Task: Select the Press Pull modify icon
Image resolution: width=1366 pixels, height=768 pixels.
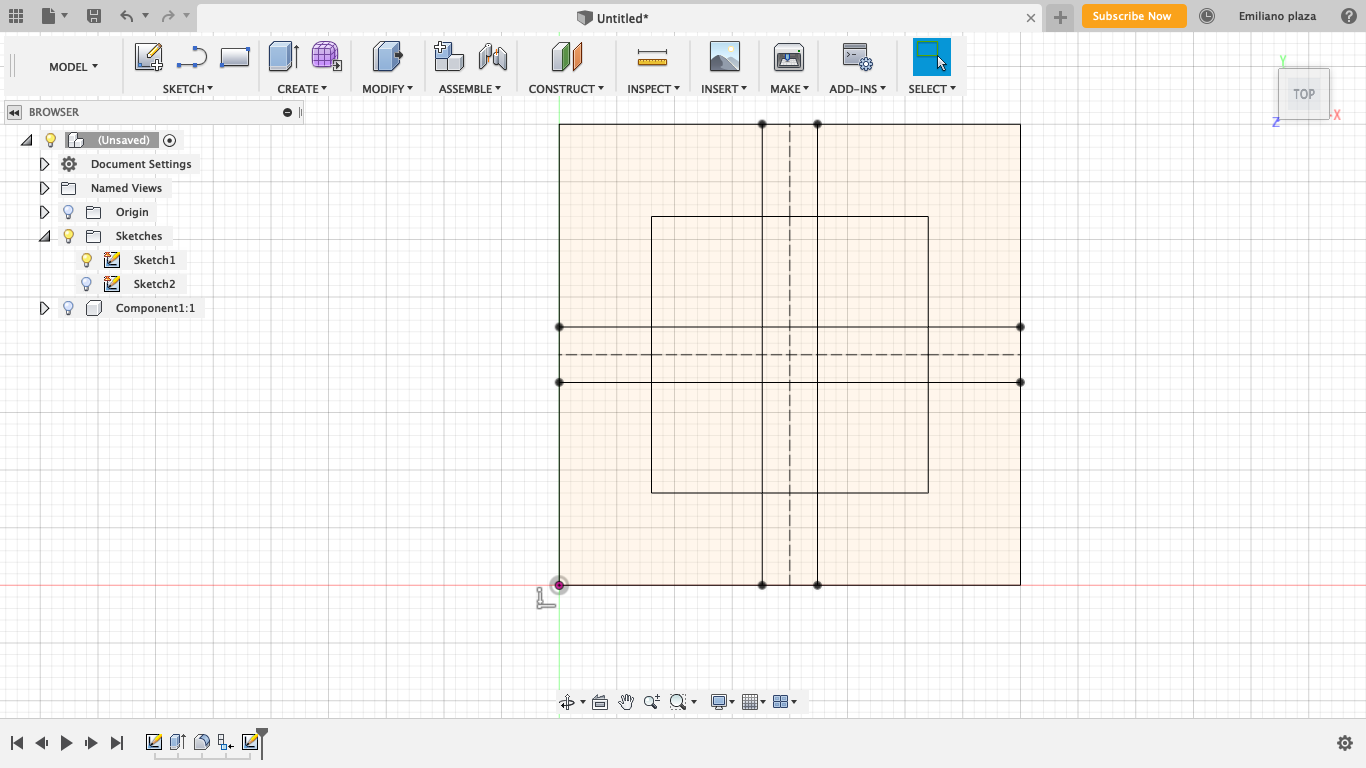Action: [x=387, y=57]
